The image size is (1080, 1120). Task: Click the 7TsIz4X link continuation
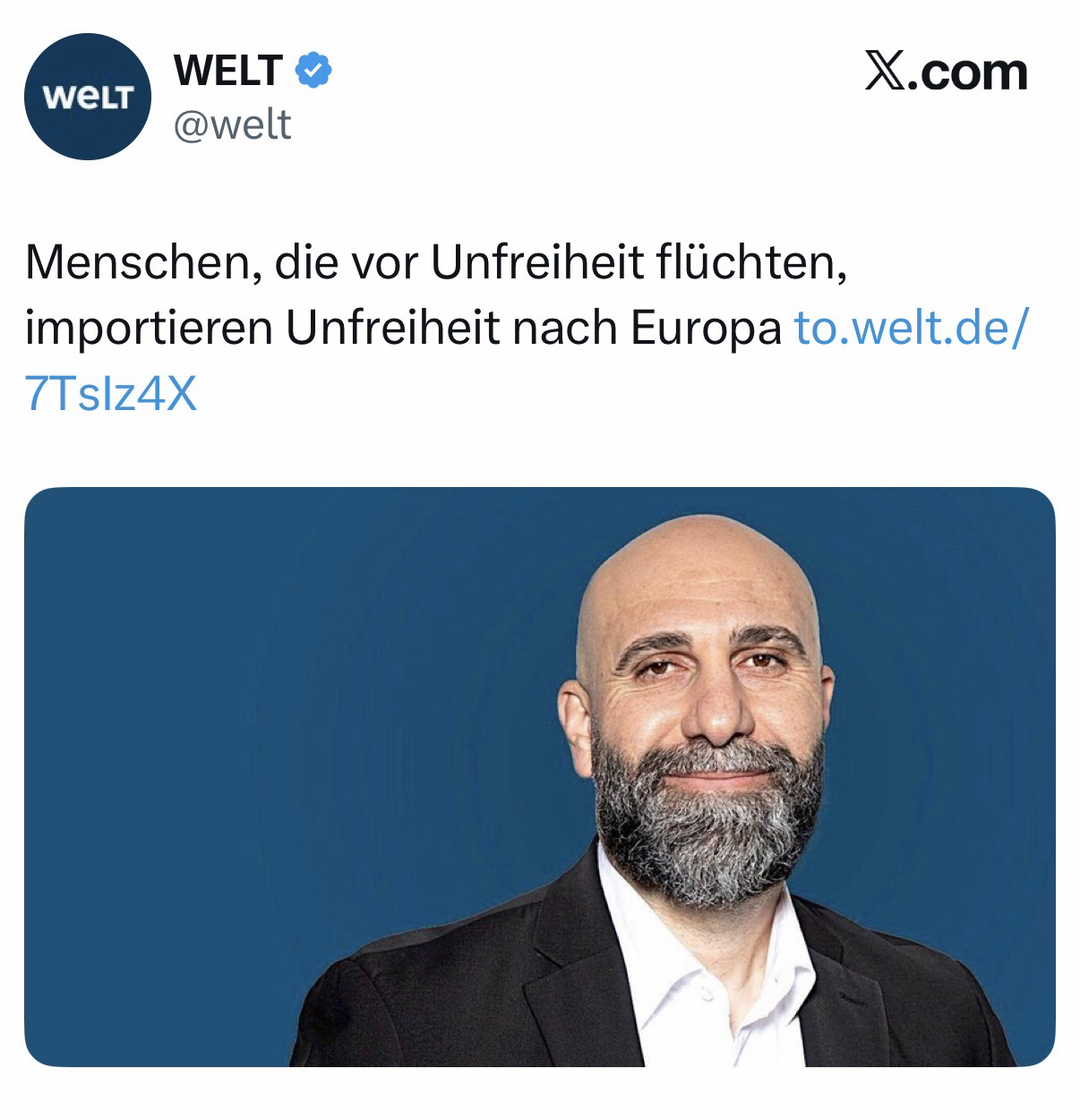click(x=111, y=392)
